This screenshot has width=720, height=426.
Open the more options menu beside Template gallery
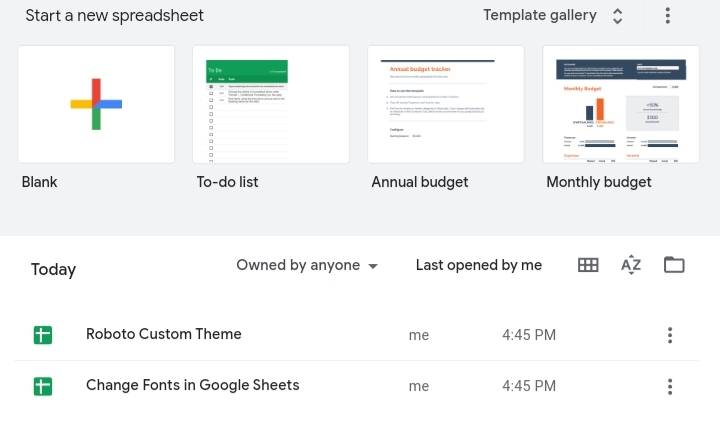pyautogui.click(x=668, y=16)
